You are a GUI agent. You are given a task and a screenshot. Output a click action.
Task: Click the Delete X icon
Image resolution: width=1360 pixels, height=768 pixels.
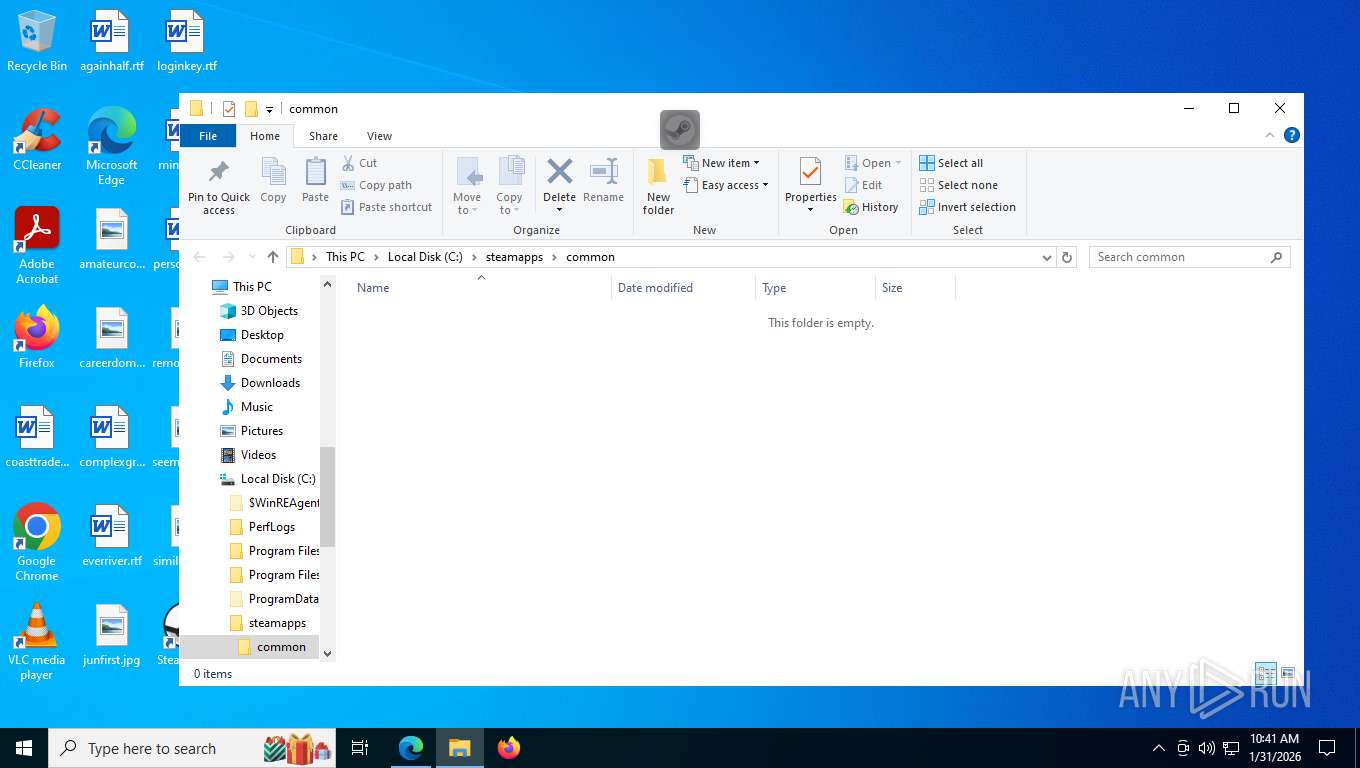click(559, 171)
